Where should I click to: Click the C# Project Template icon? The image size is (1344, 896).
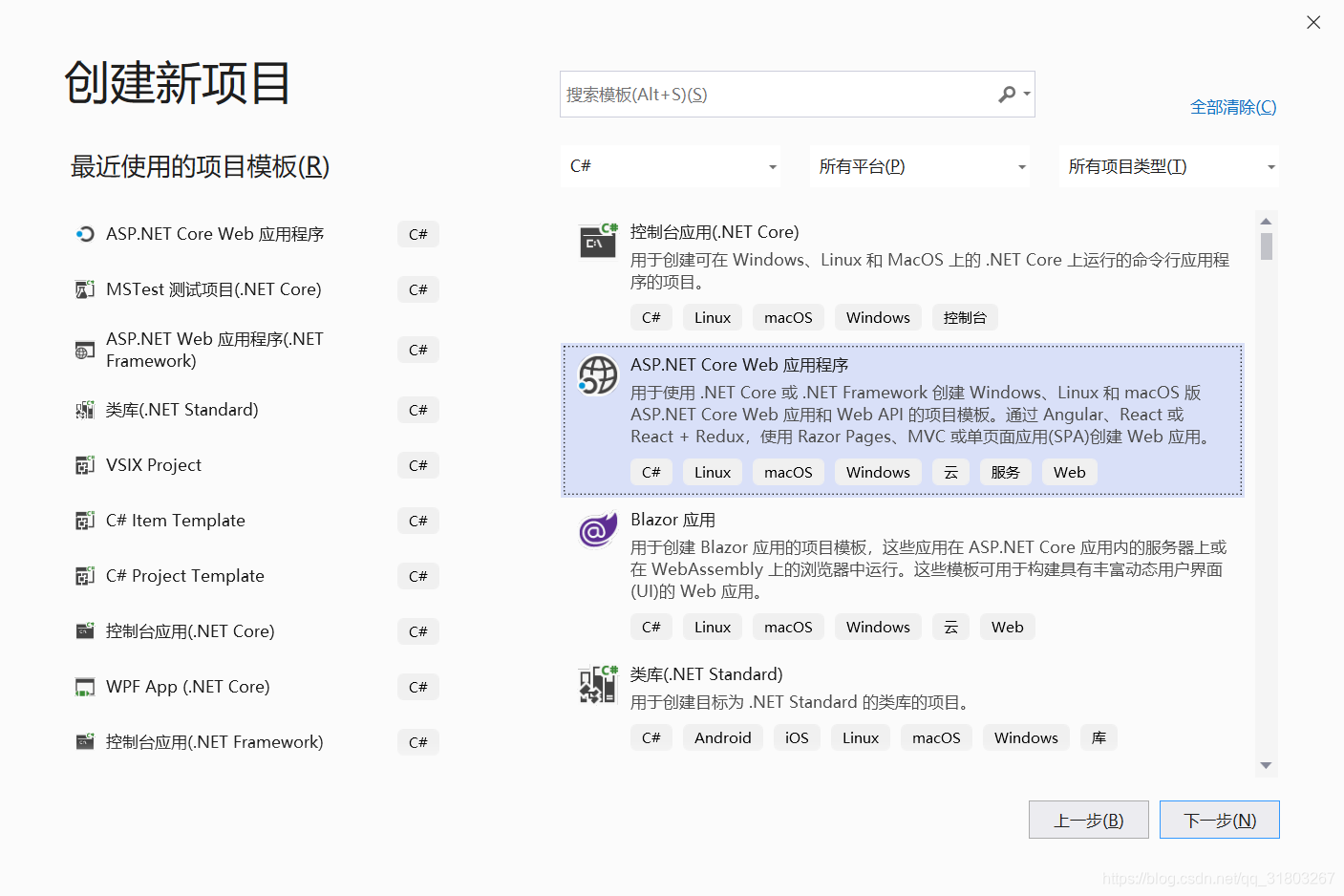(x=85, y=576)
